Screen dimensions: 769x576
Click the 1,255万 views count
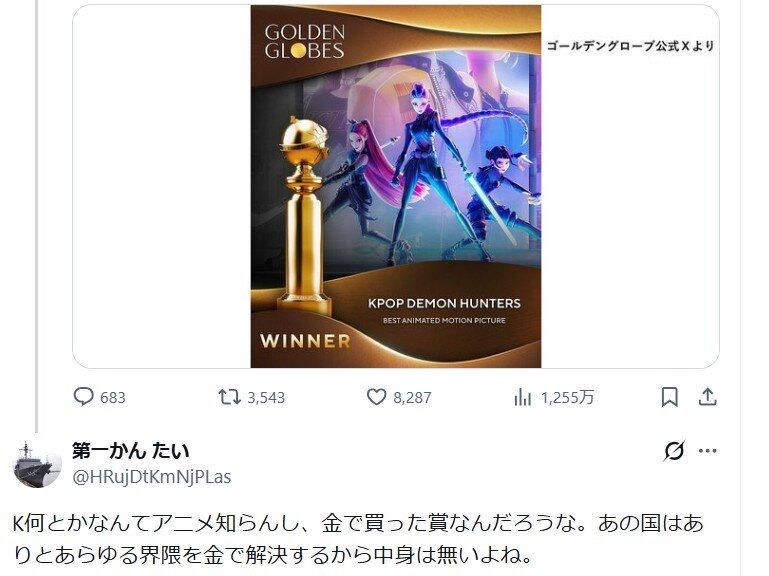pyautogui.click(x=567, y=397)
